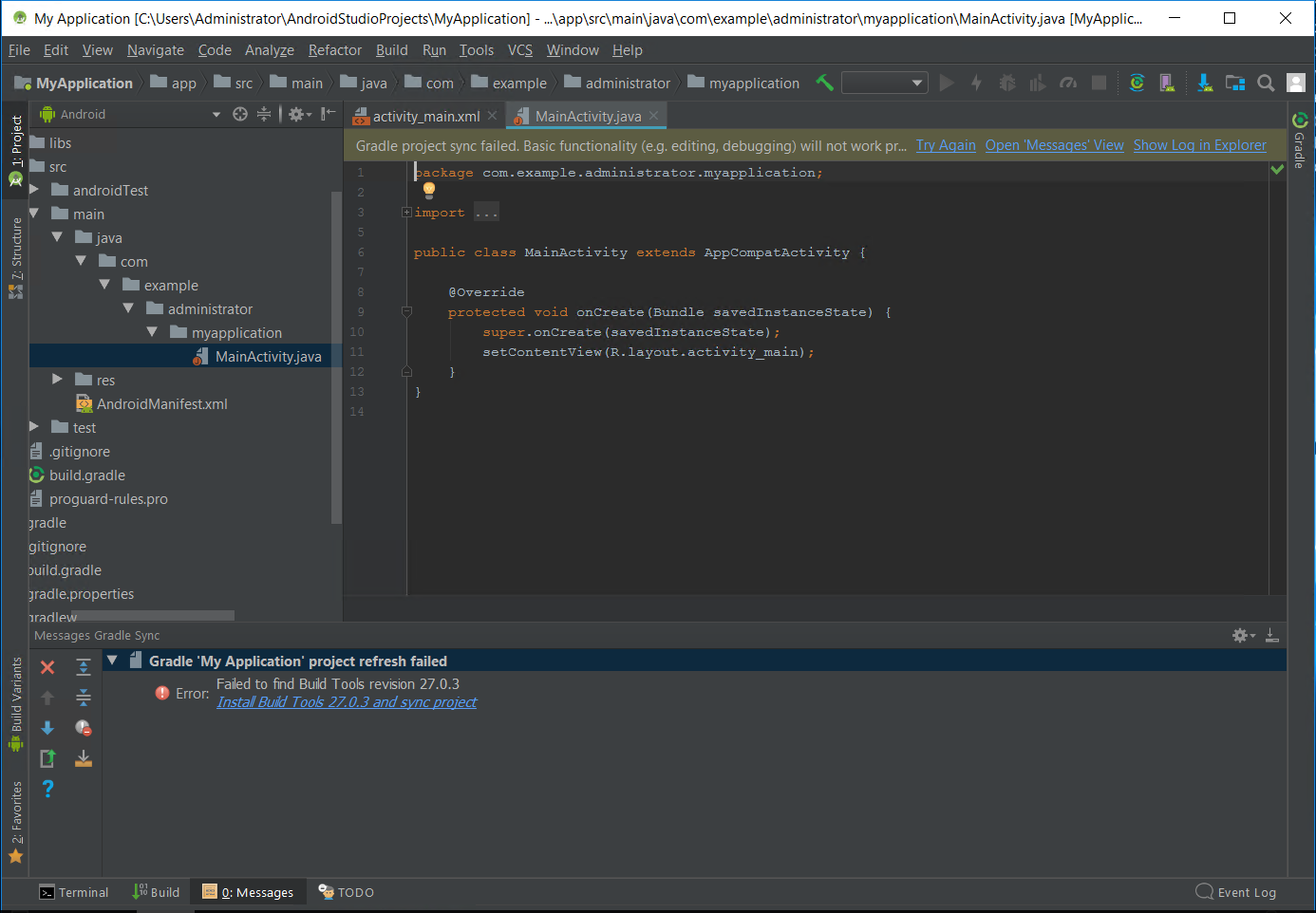Go to next message with down arrow
The width and height of the screenshot is (1316, 913).
(x=47, y=728)
